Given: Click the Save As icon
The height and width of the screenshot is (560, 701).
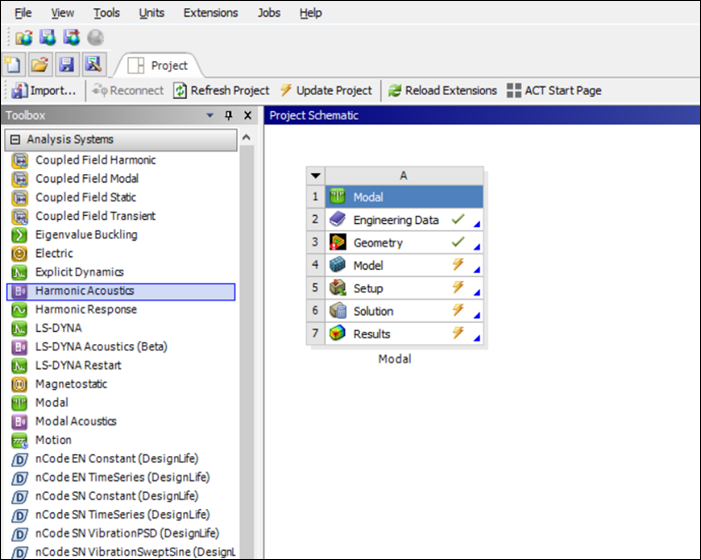Looking at the screenshot, I should tap(93, 65).
